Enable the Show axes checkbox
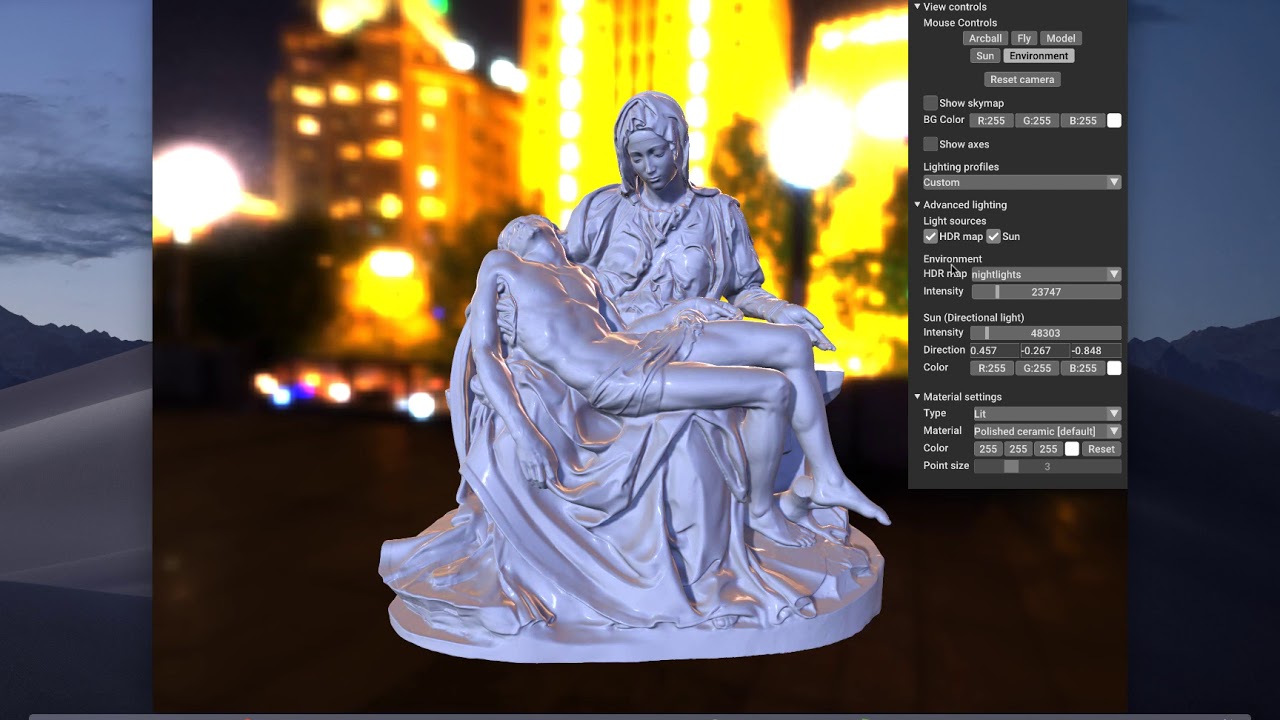 [930, 144]
